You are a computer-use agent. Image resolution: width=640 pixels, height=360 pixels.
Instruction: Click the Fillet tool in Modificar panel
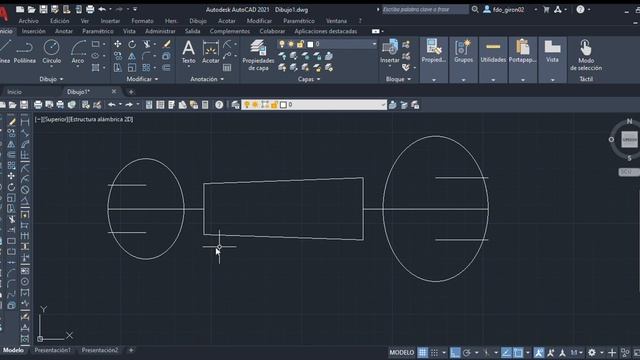click(146, 56)
